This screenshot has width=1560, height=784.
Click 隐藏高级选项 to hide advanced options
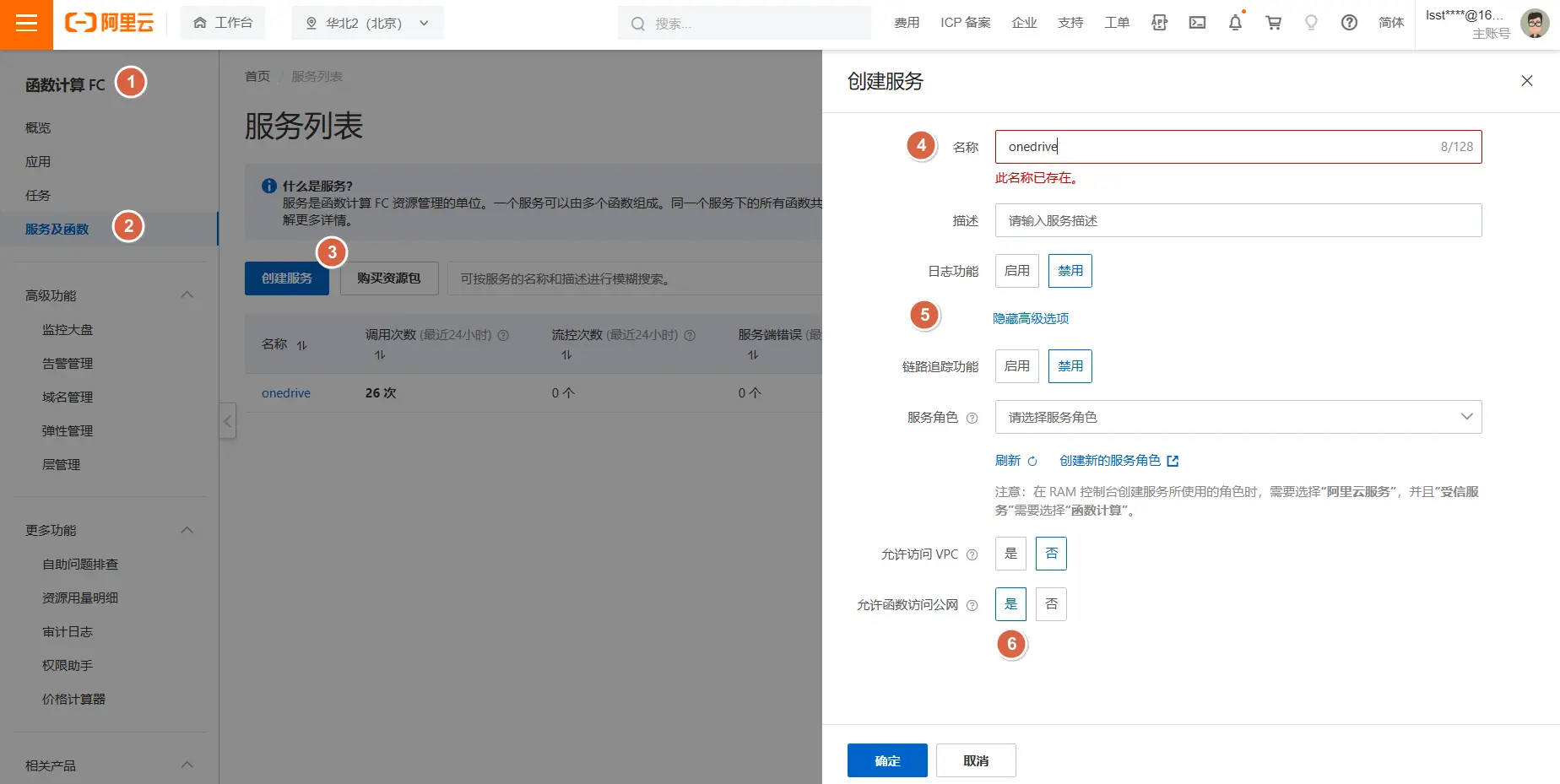click(x=1031, y=318)
